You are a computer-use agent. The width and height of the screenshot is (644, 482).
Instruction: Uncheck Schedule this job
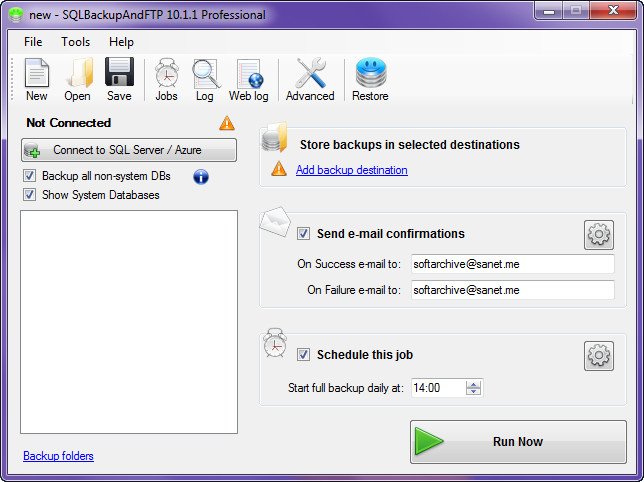[304, 354]
